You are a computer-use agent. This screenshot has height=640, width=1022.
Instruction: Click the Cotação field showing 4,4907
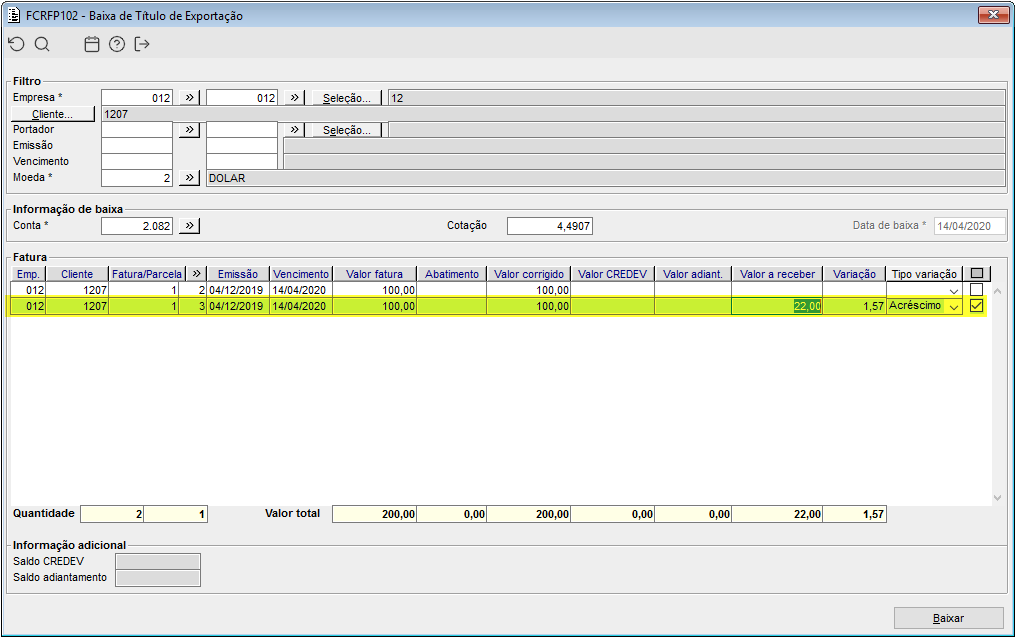(549, 226)
